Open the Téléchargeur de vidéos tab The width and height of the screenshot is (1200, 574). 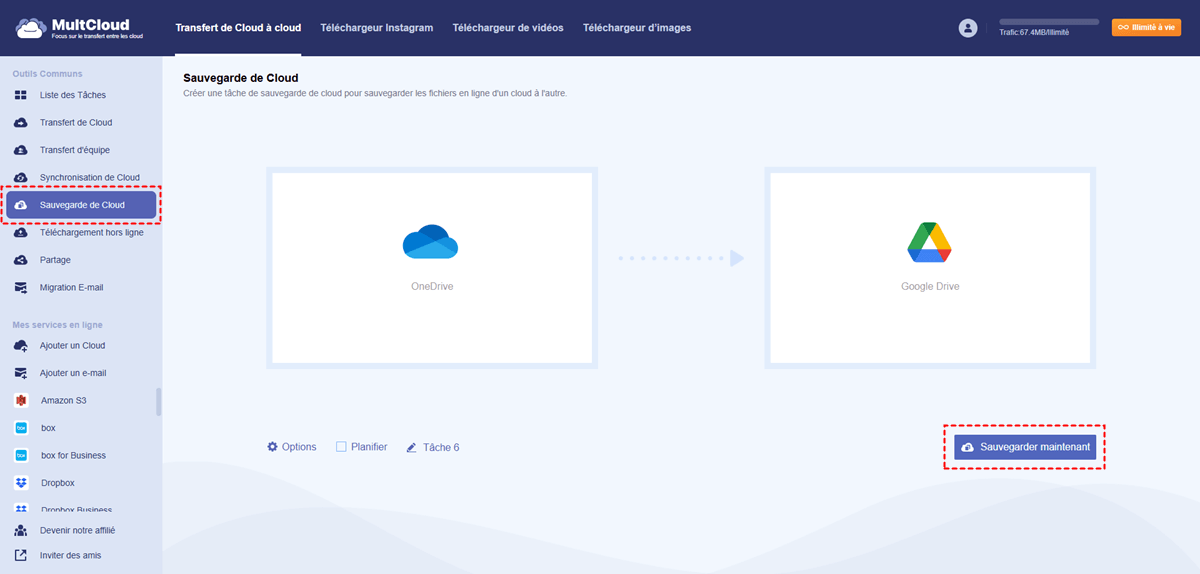click(508, 28)
